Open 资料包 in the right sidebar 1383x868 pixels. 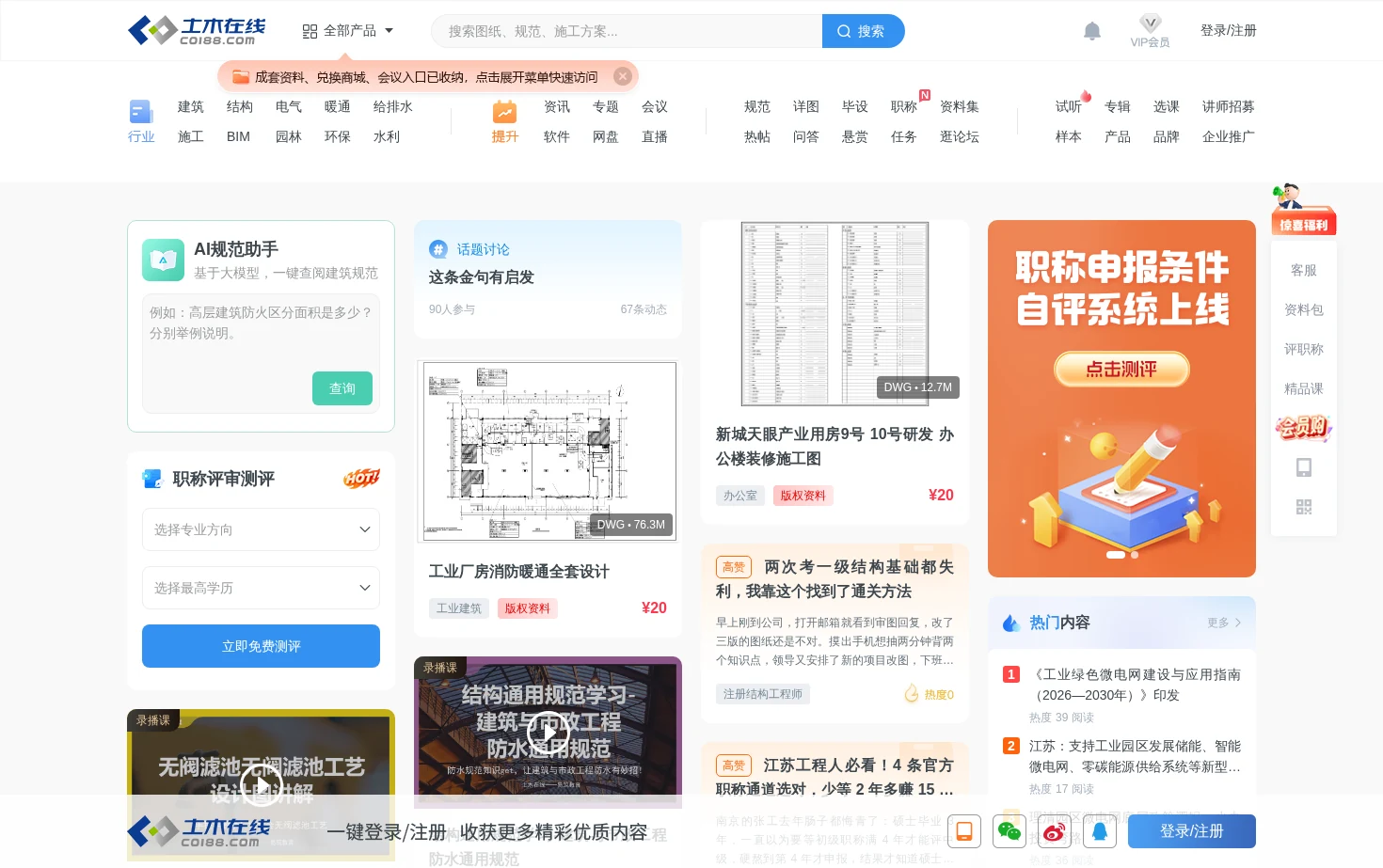(1304, 309)
